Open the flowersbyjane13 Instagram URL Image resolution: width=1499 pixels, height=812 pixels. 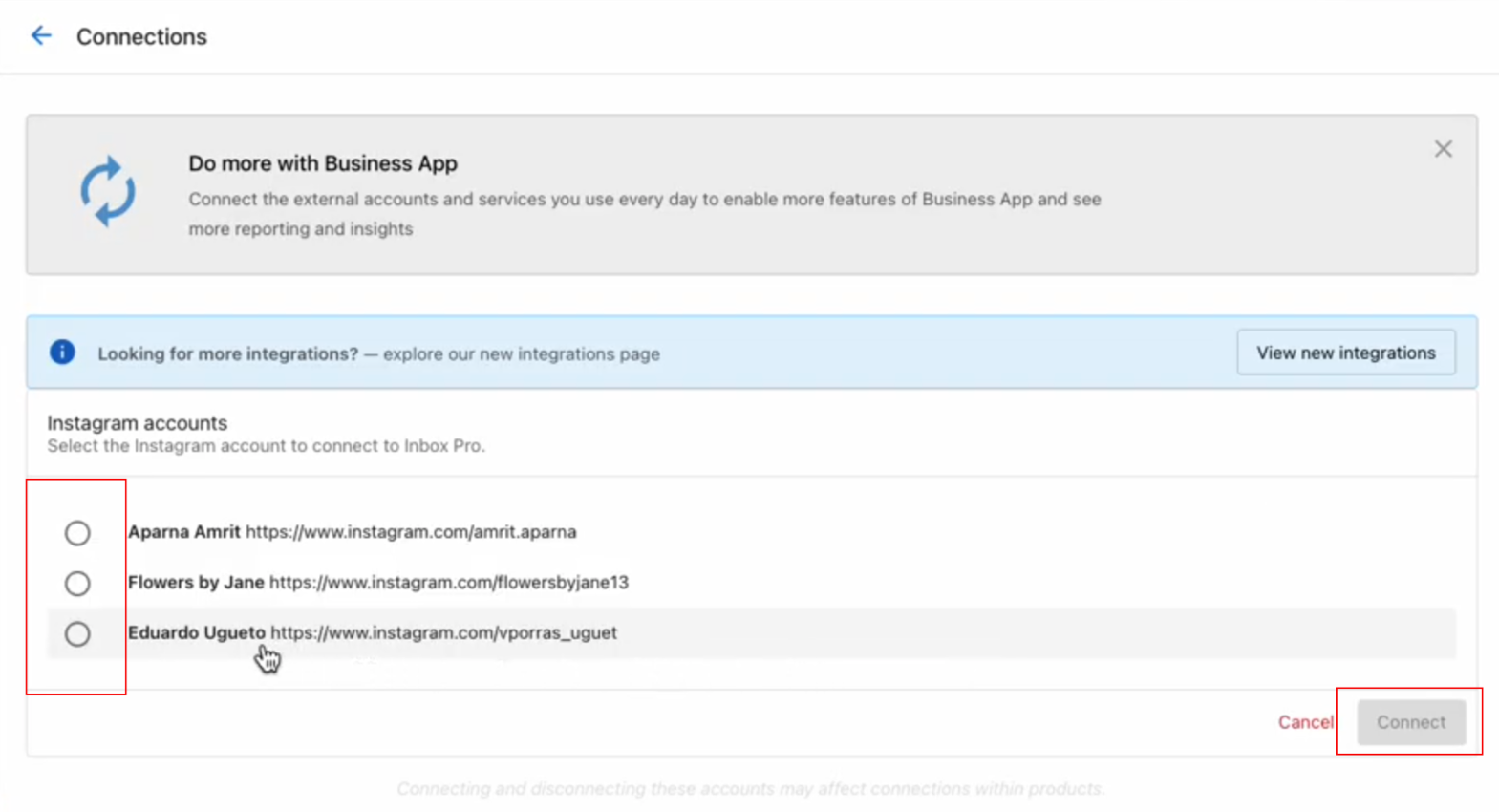coord(448,583)
